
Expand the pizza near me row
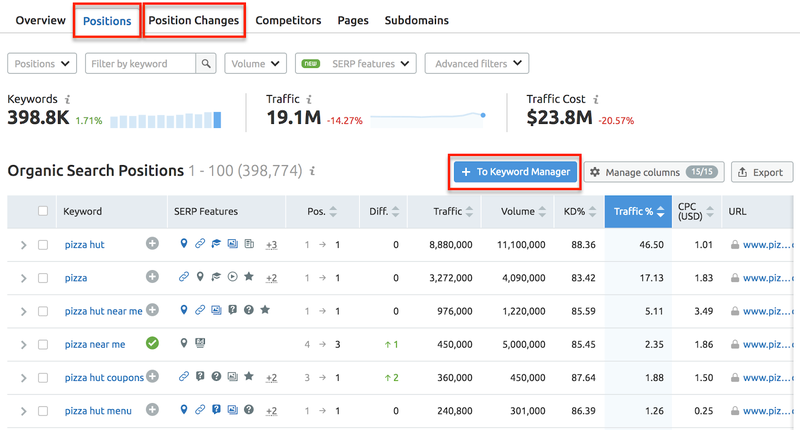click(x=23, y=345)
